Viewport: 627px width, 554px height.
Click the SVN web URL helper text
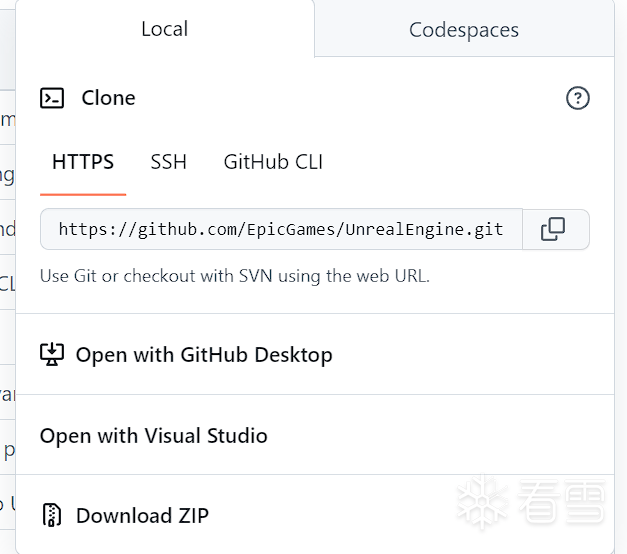(235, 276)
